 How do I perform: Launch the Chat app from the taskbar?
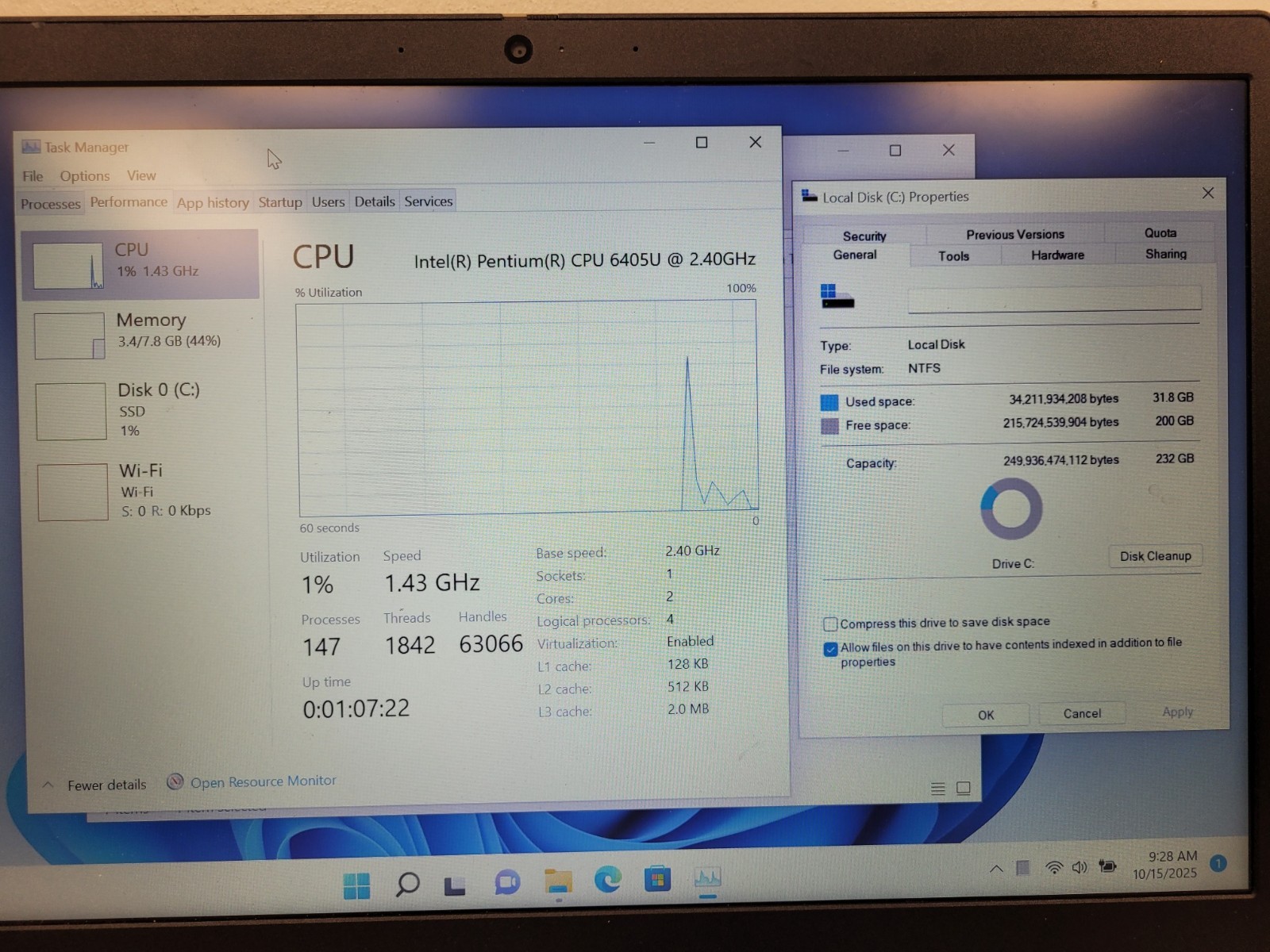[507, 883]
